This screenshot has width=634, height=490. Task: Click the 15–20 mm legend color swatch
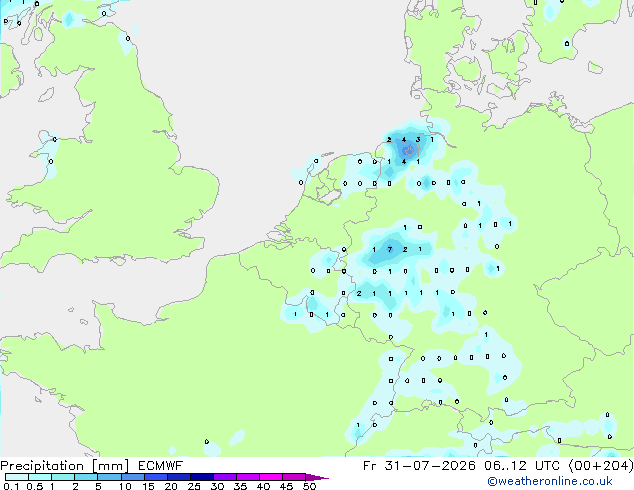156,477
